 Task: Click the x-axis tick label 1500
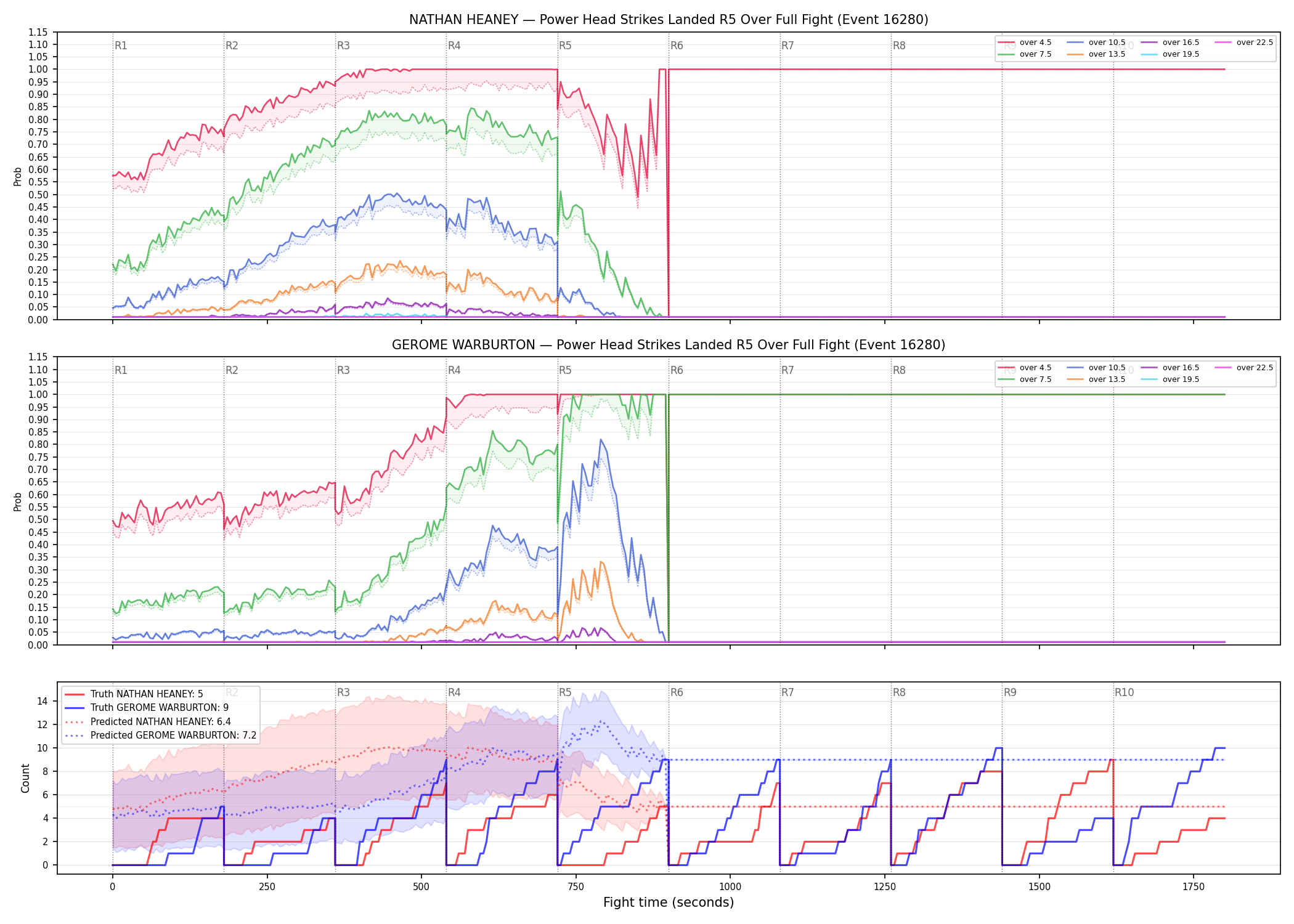coord(1040,887)
